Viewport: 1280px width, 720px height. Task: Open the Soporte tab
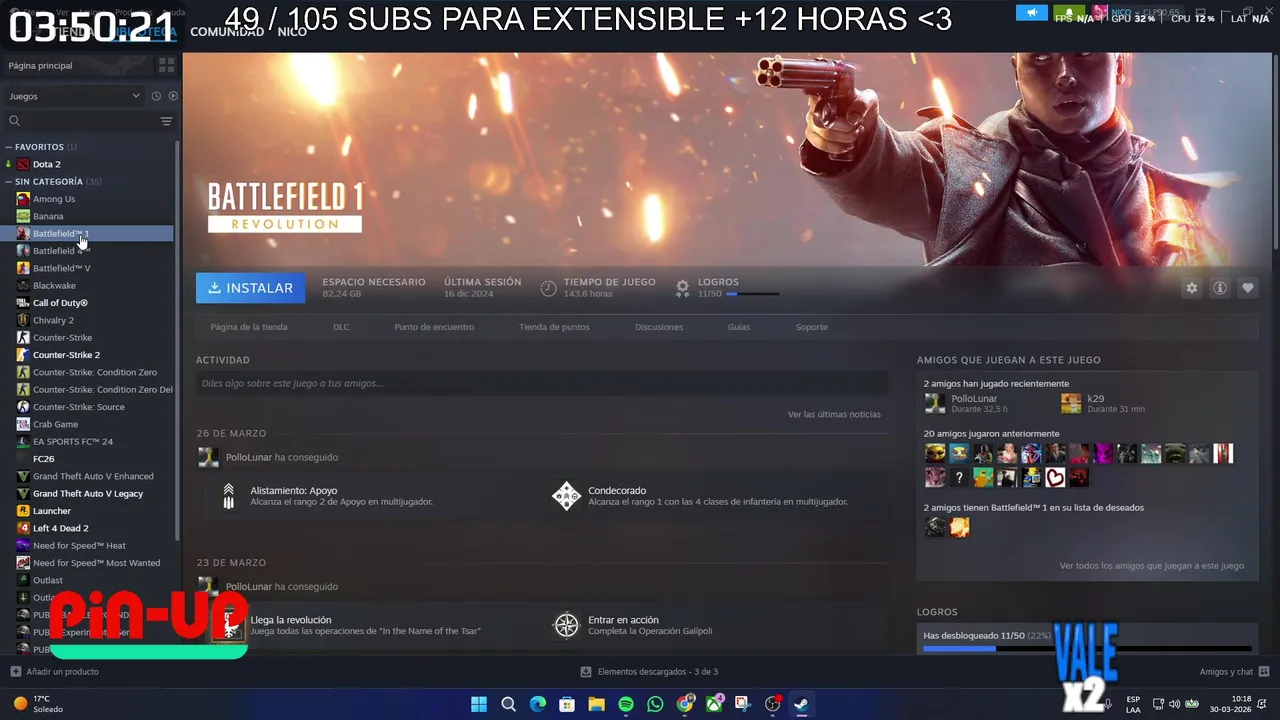coord(811,327)
